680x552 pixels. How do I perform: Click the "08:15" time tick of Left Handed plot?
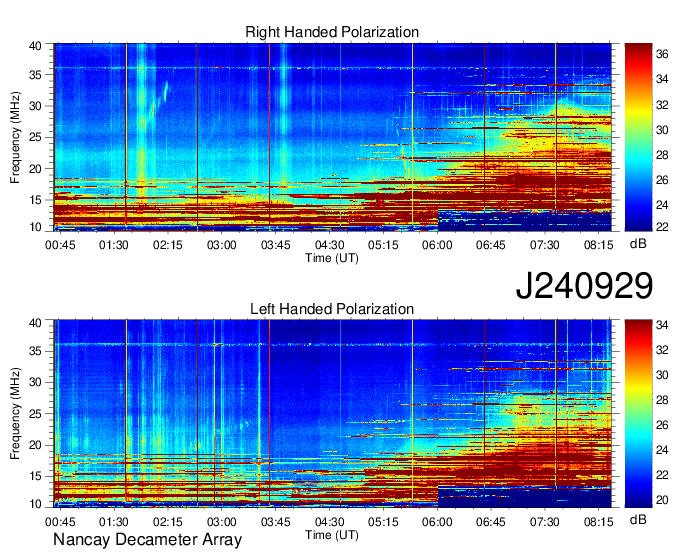598,522
